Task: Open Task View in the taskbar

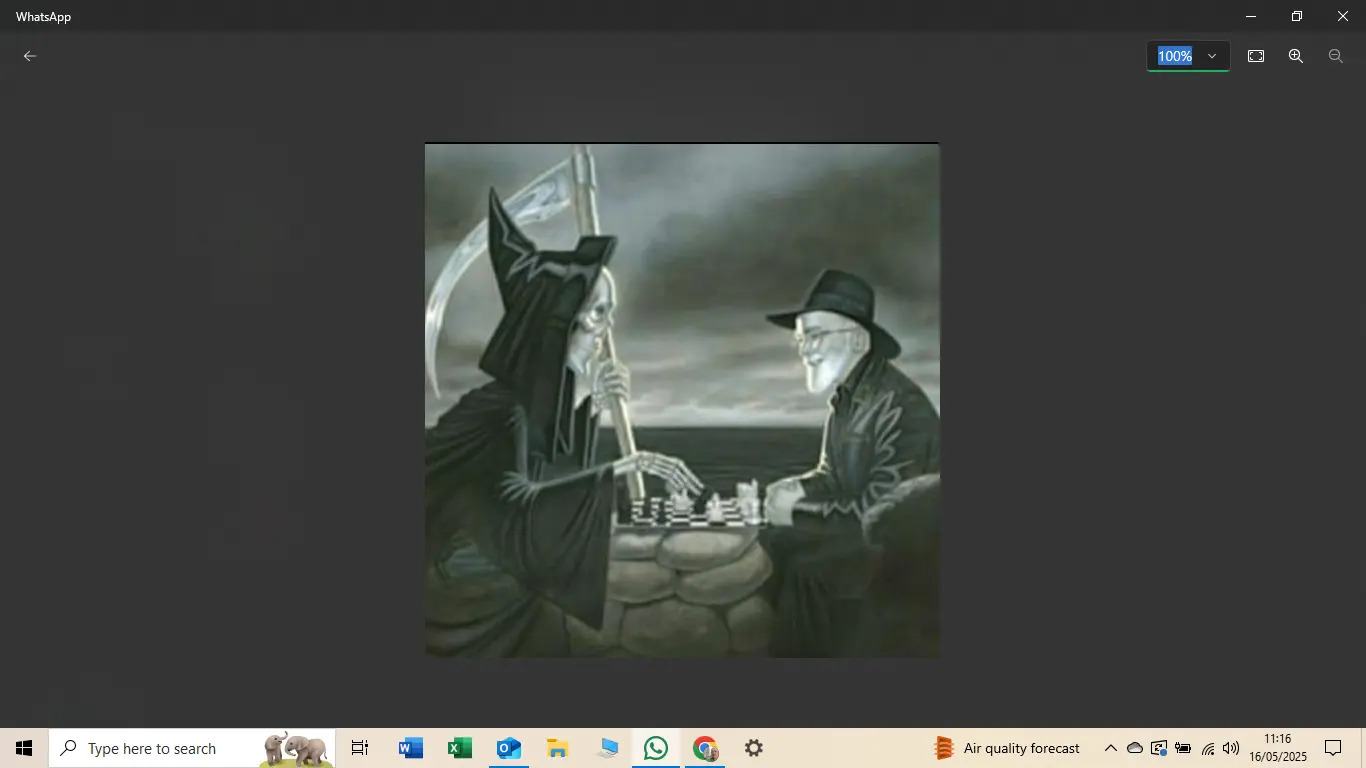Action: pos(360,748)
